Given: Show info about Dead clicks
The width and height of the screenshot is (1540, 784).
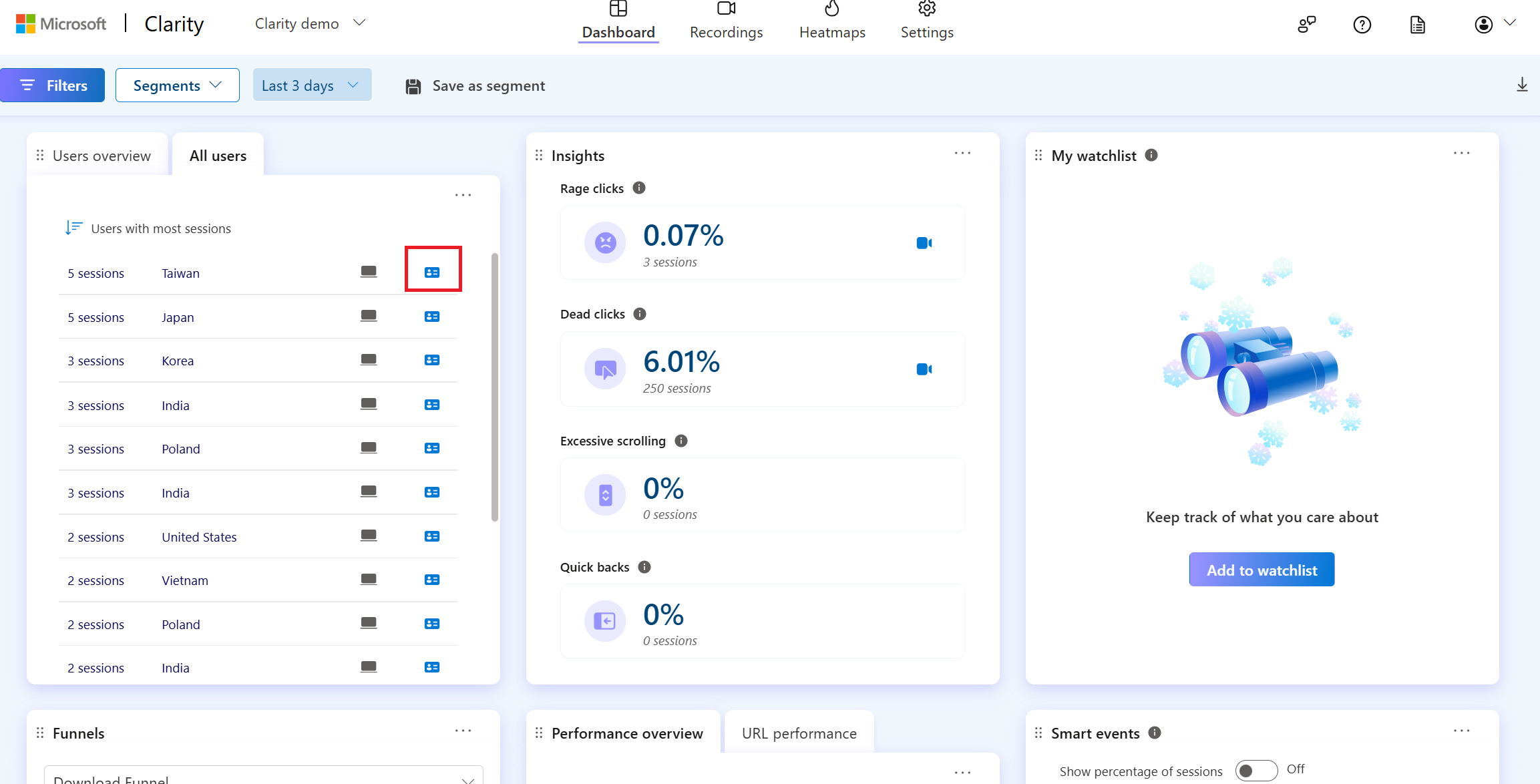Looking at the screenshot, I should (x=640, y=314).
